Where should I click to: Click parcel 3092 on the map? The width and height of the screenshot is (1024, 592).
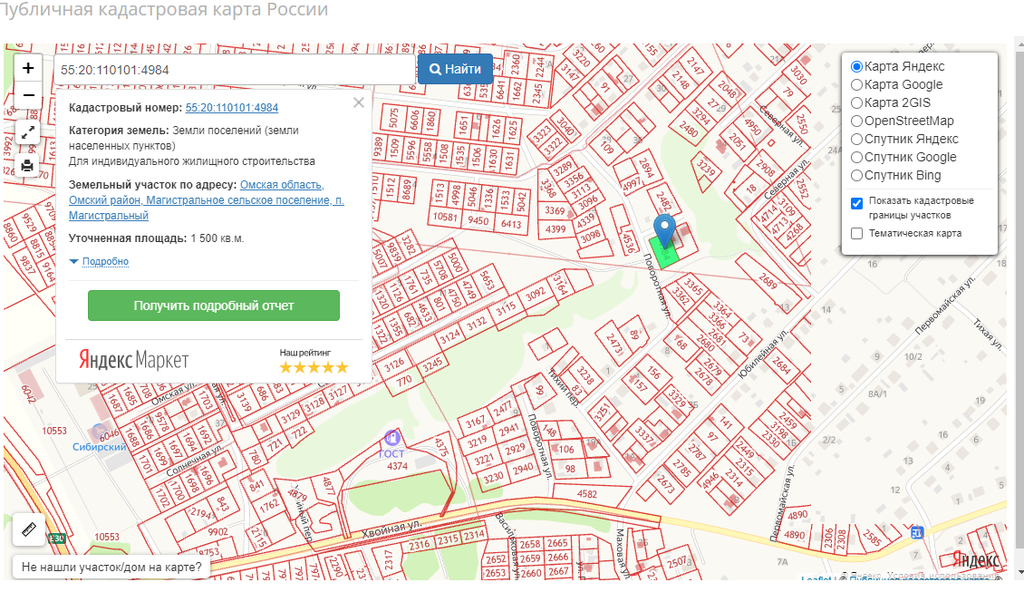coord(535,295)
